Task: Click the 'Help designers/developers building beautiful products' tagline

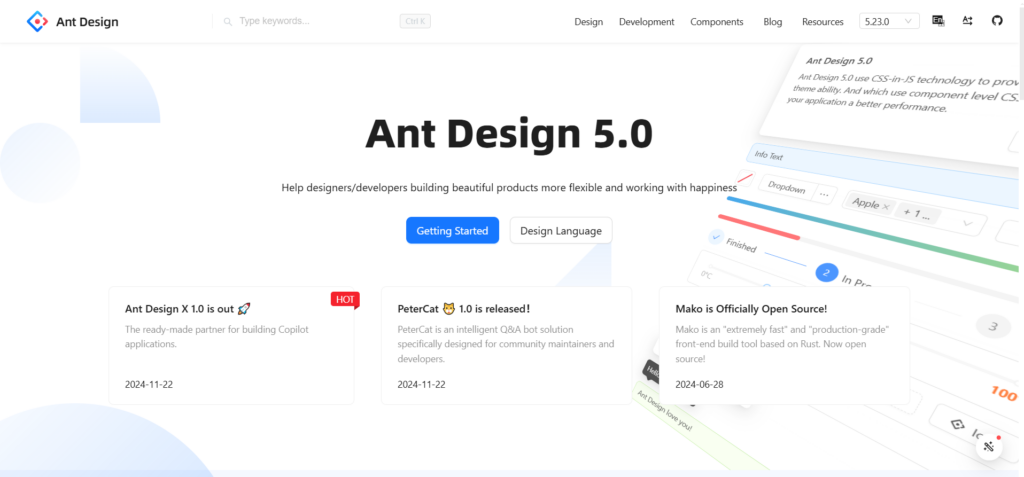Action: pos(509,188)
